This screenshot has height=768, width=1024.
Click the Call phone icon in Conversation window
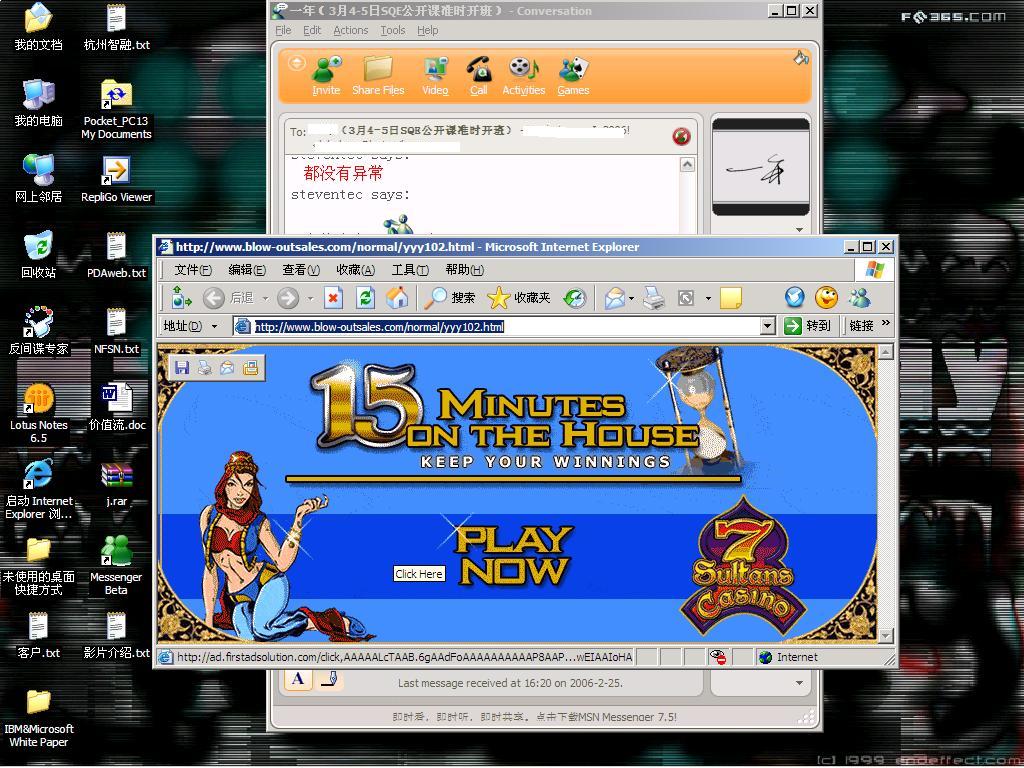point(479,76)
